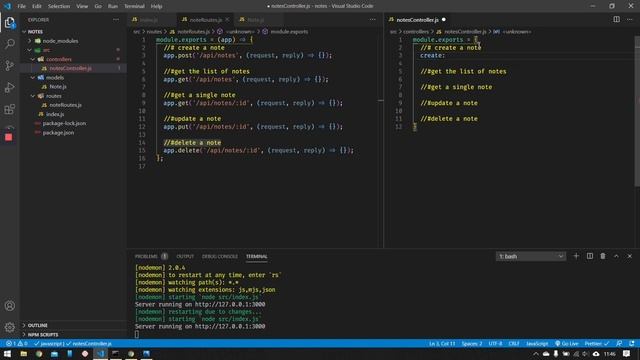Open the Source Control view
The height and width of the screenshot is (360, 640).
pos(9,65)
